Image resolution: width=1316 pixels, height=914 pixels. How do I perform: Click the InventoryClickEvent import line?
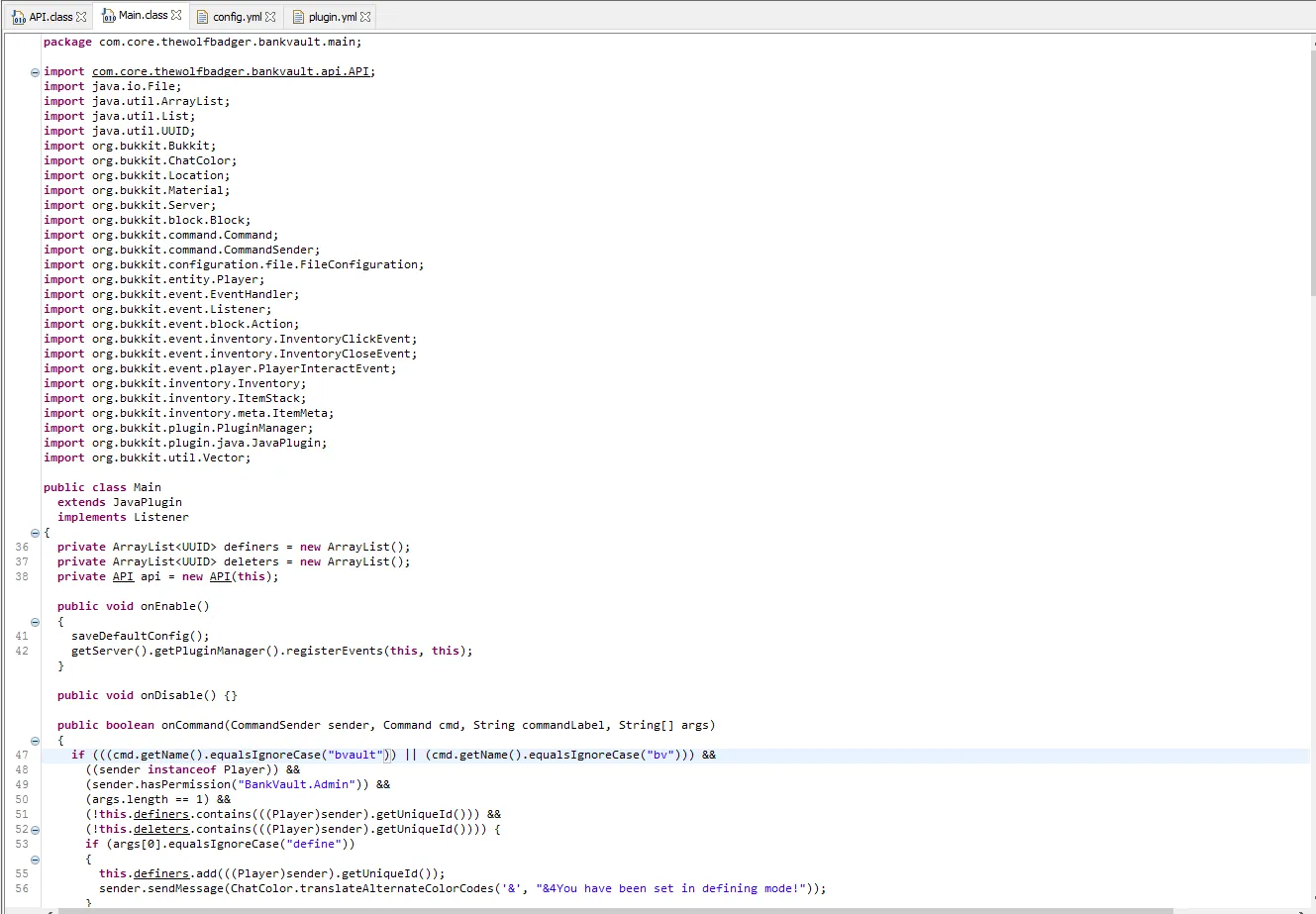click(231, 339)
